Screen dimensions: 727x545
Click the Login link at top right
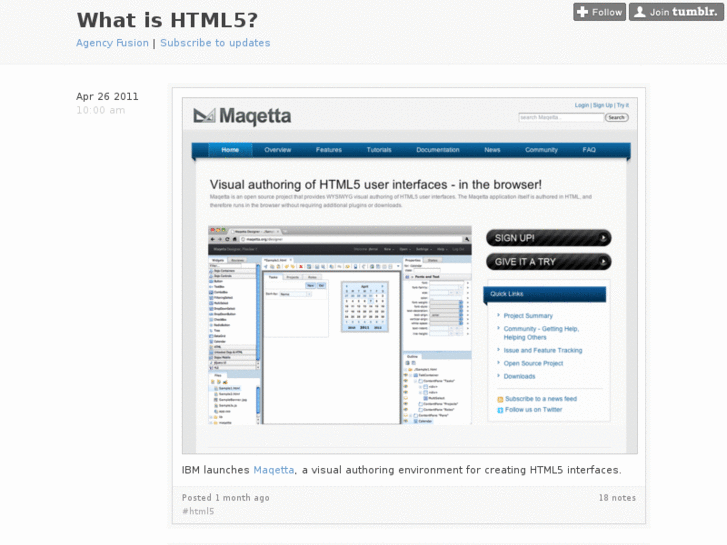pyautogui.click(x=581, y=105)
